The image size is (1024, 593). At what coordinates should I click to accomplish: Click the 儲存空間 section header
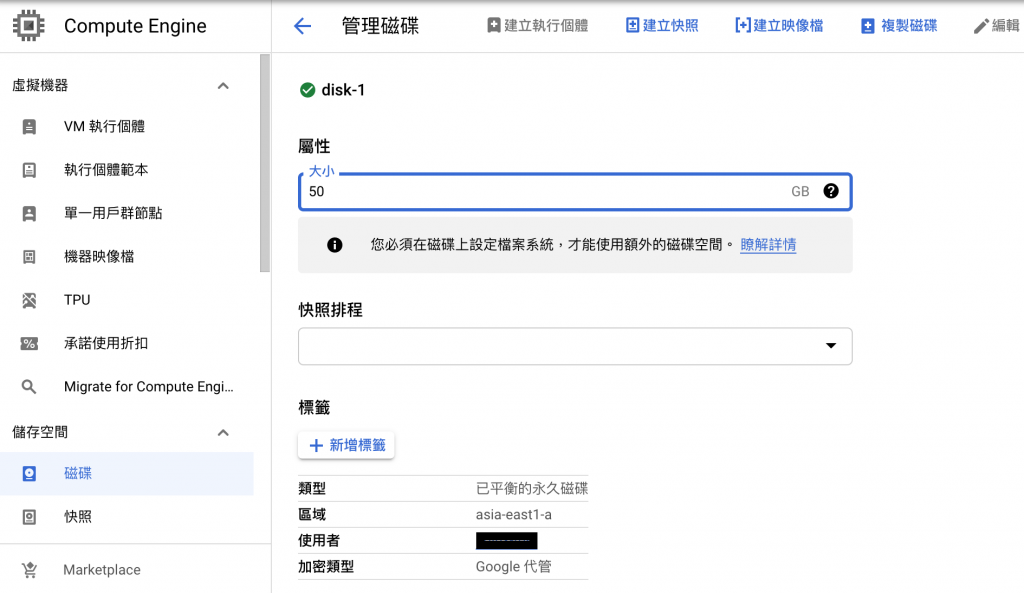40,432
